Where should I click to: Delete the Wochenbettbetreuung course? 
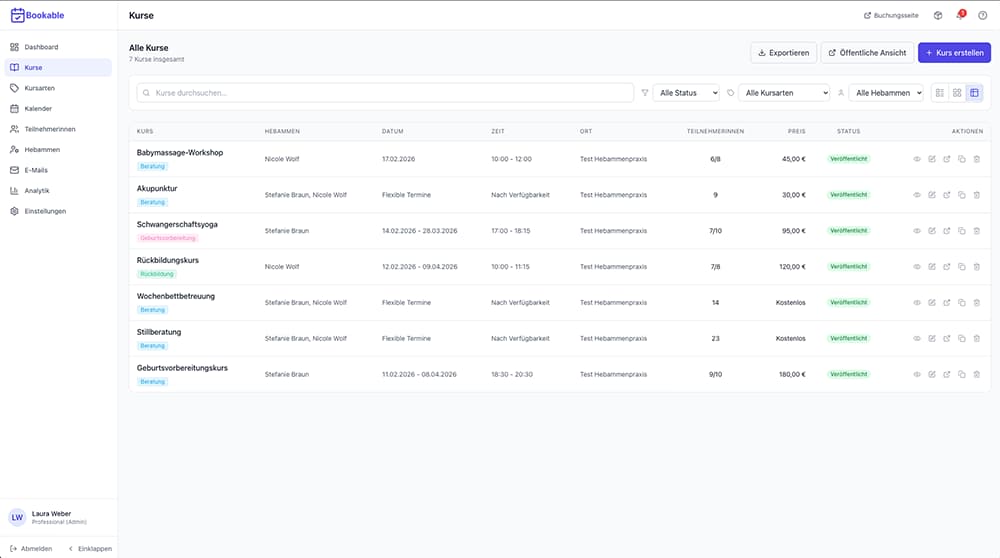point(976,302)
